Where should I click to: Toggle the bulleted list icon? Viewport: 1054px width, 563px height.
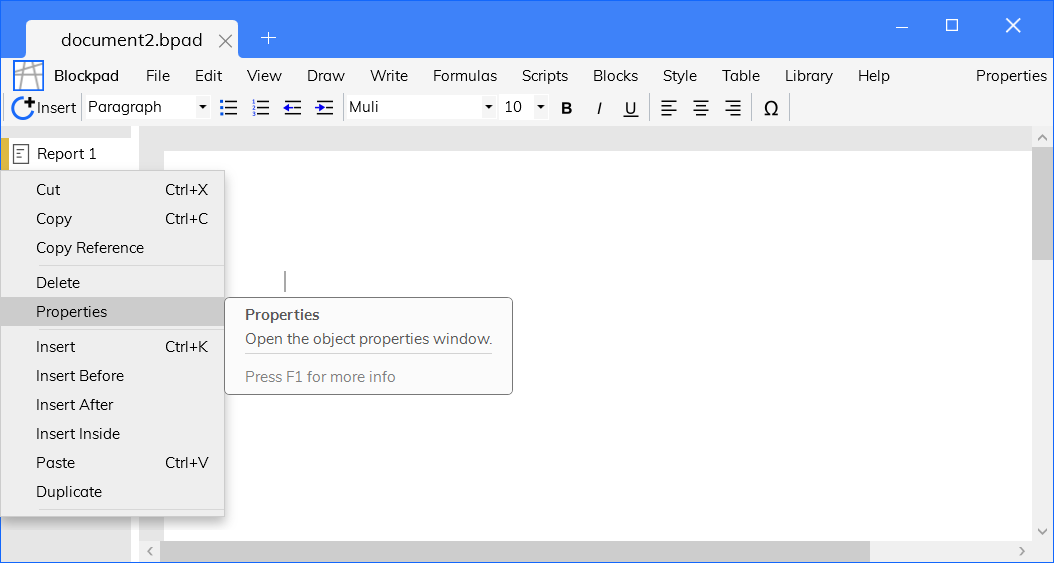229,107
